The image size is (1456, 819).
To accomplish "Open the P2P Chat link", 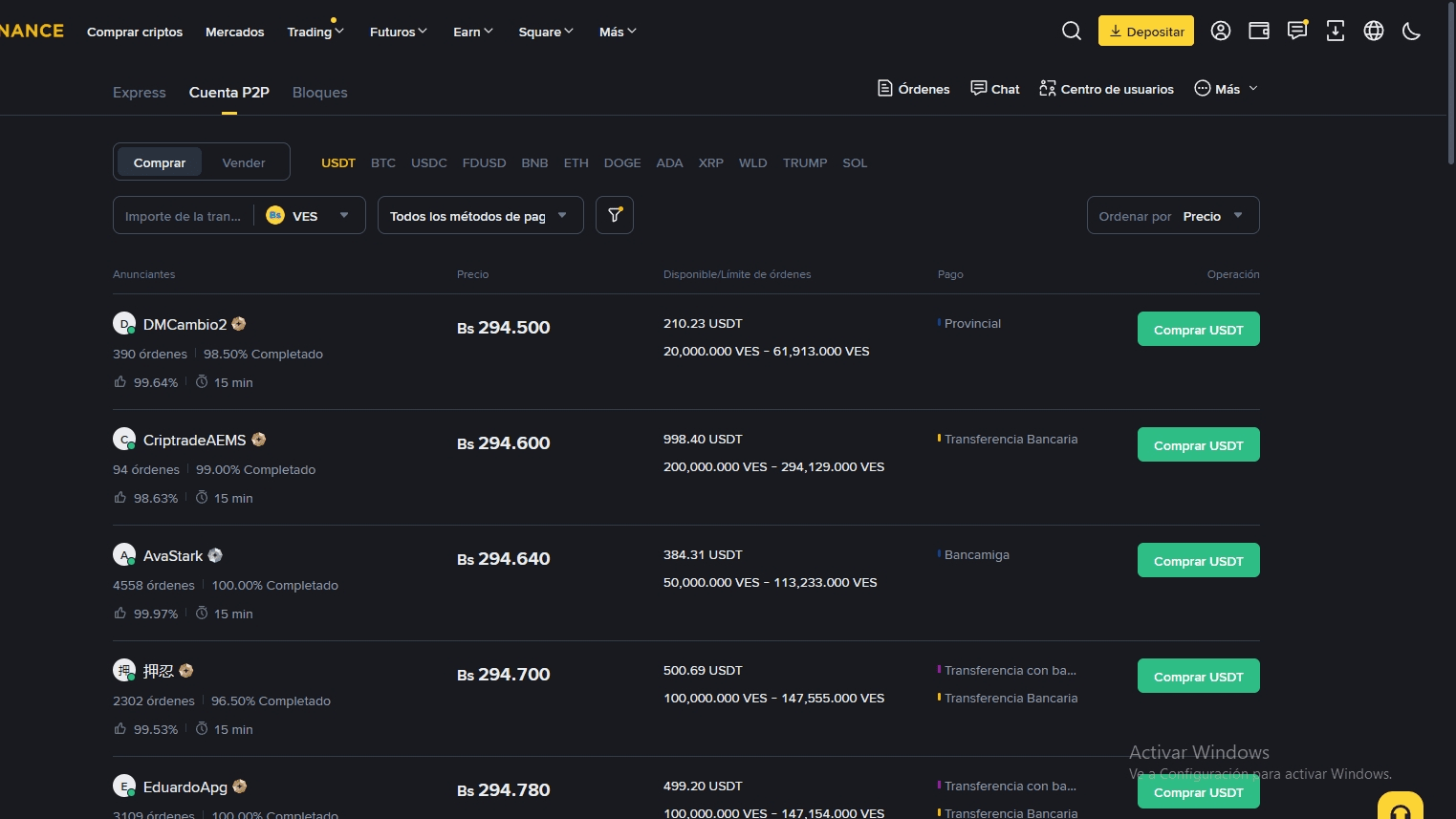I will point(995,89).
